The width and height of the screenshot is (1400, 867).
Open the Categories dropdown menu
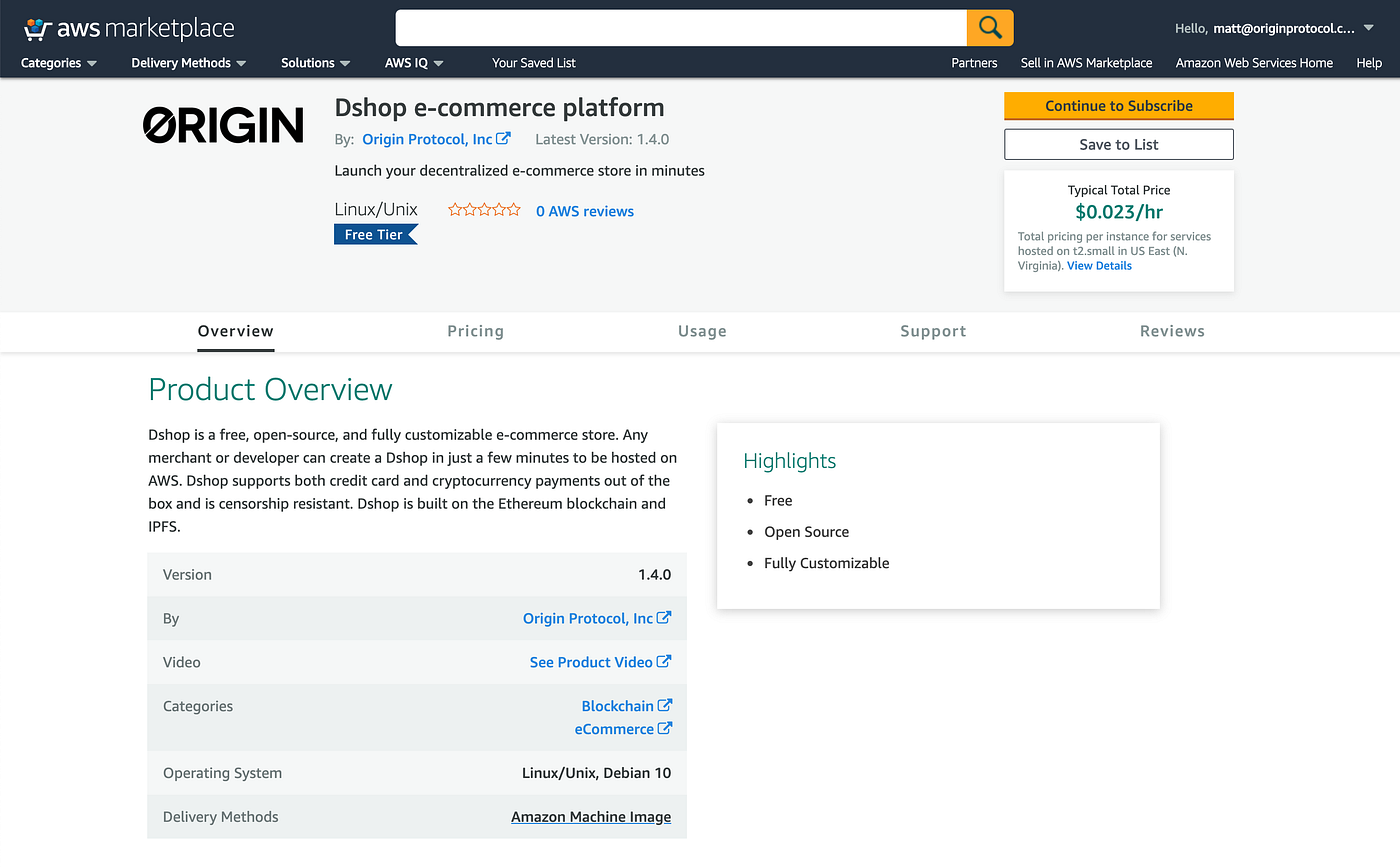pos(60,63)
